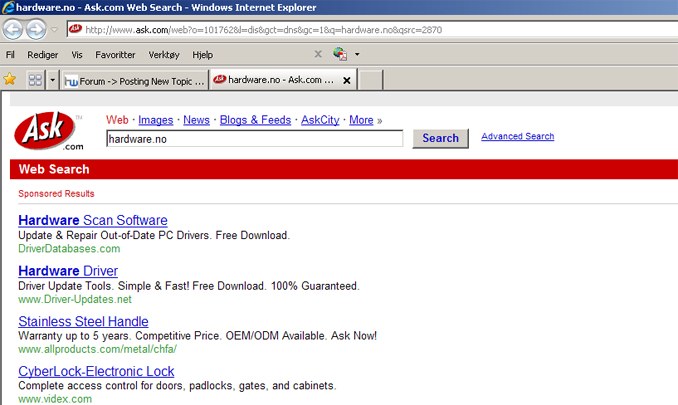
Task: Open the Quick Tabs grid icon
Action: point(35,80)
